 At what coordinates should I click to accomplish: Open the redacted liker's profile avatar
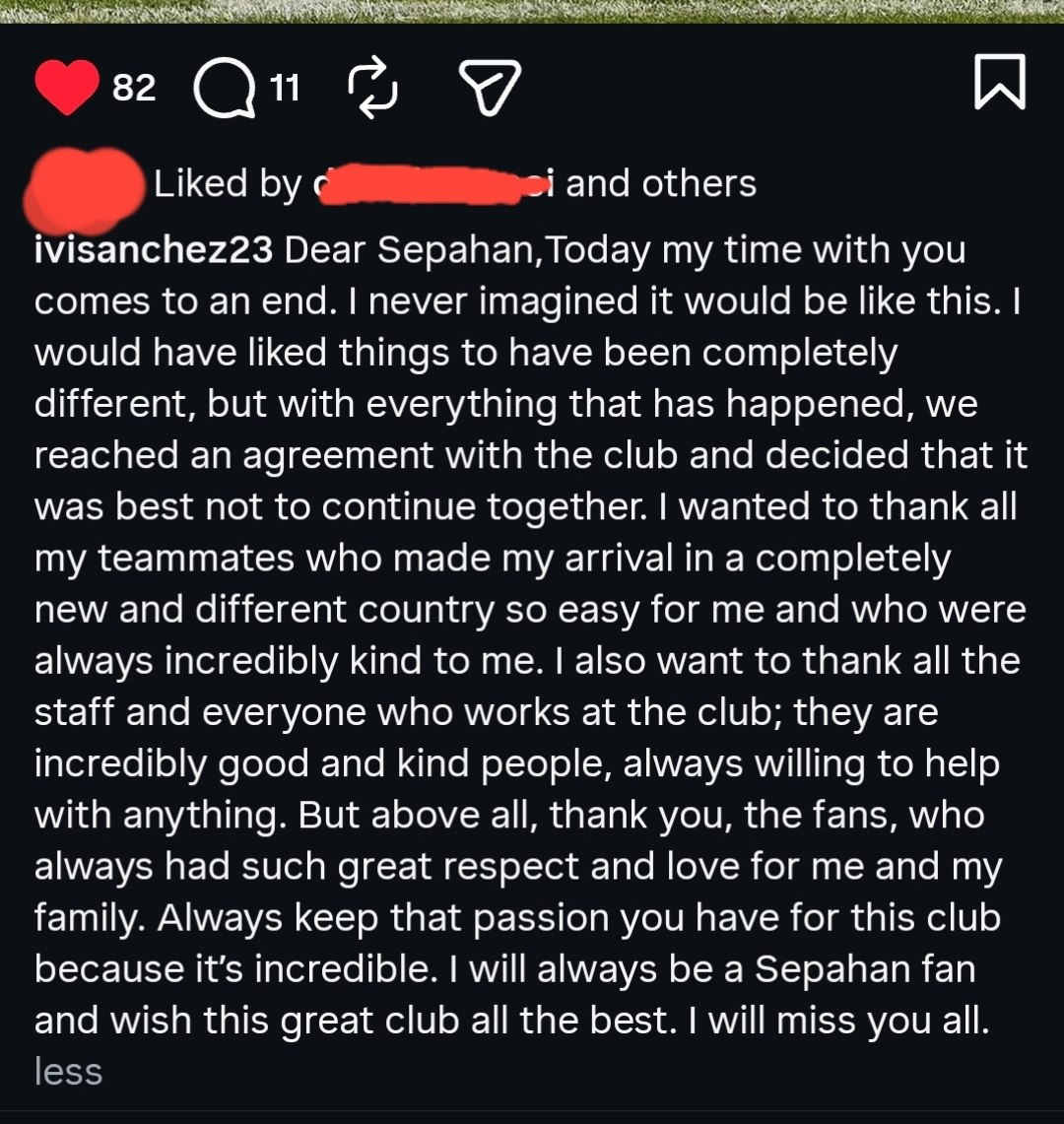pos(84,191)
